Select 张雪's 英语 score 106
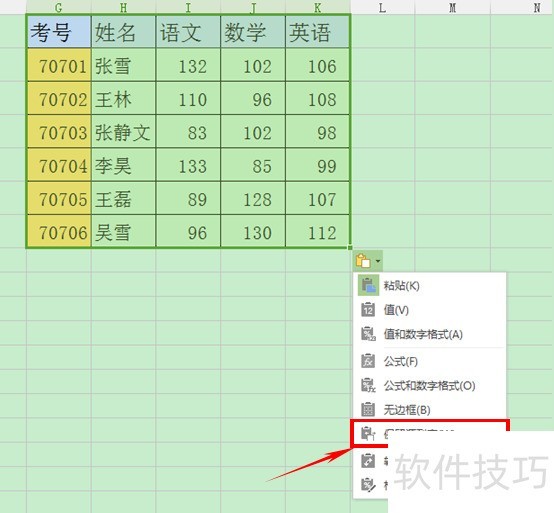 (317, 65)
